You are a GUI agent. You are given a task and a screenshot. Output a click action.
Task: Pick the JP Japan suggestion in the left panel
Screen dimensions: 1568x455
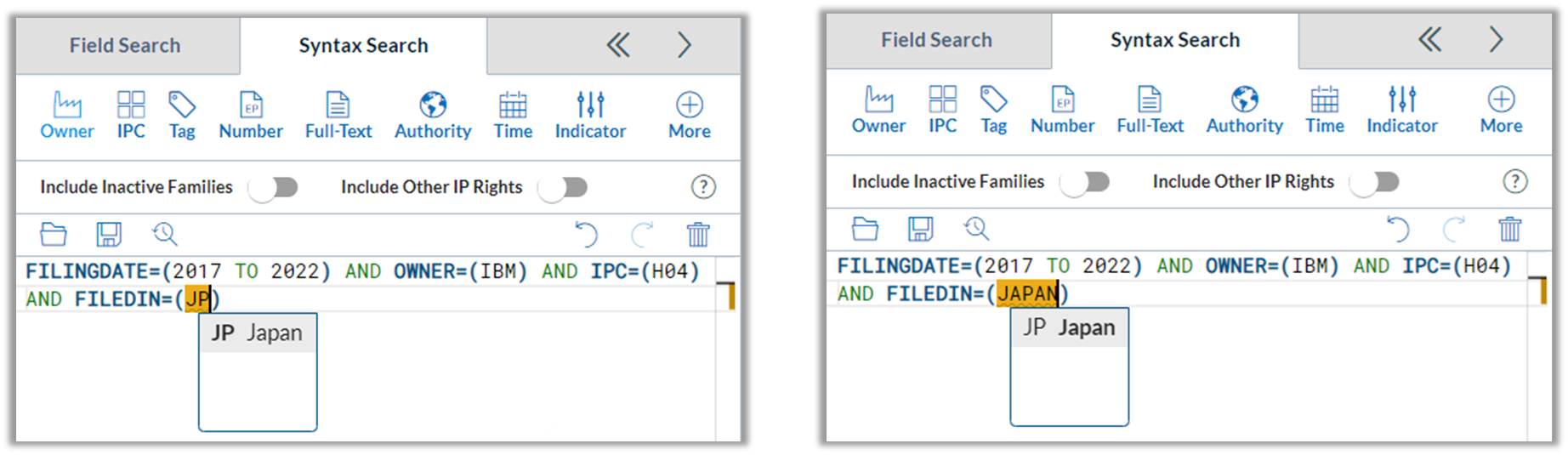[x=257, y=333]
